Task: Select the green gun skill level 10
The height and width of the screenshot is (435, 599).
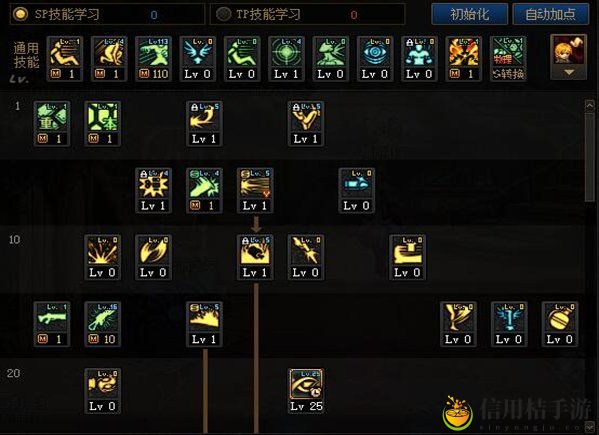Action: [102, 324]
